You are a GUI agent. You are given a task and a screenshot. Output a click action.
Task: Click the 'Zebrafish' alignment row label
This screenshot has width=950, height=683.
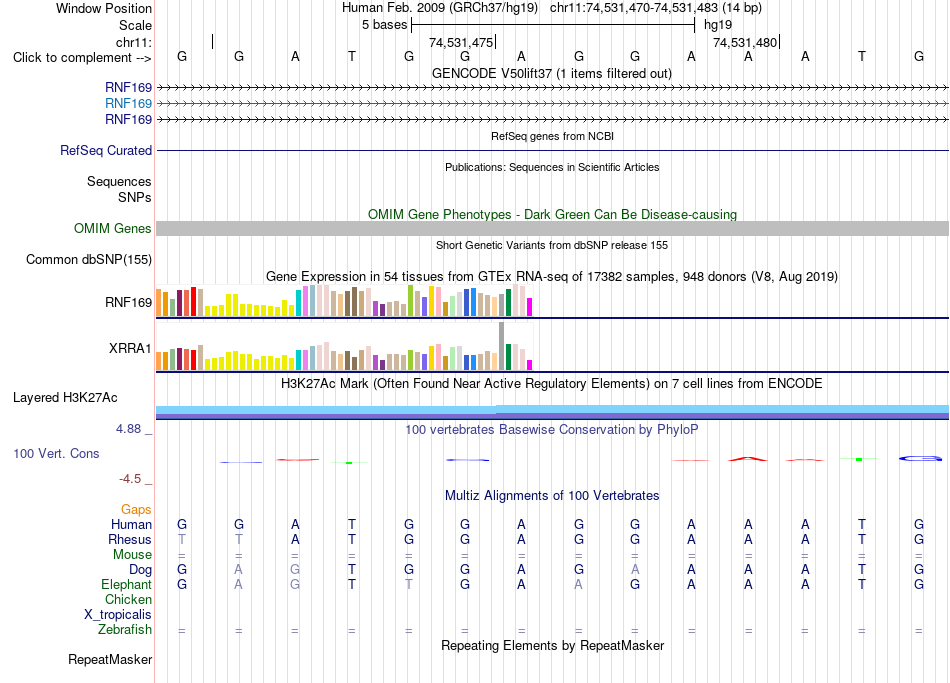point(125,630)
